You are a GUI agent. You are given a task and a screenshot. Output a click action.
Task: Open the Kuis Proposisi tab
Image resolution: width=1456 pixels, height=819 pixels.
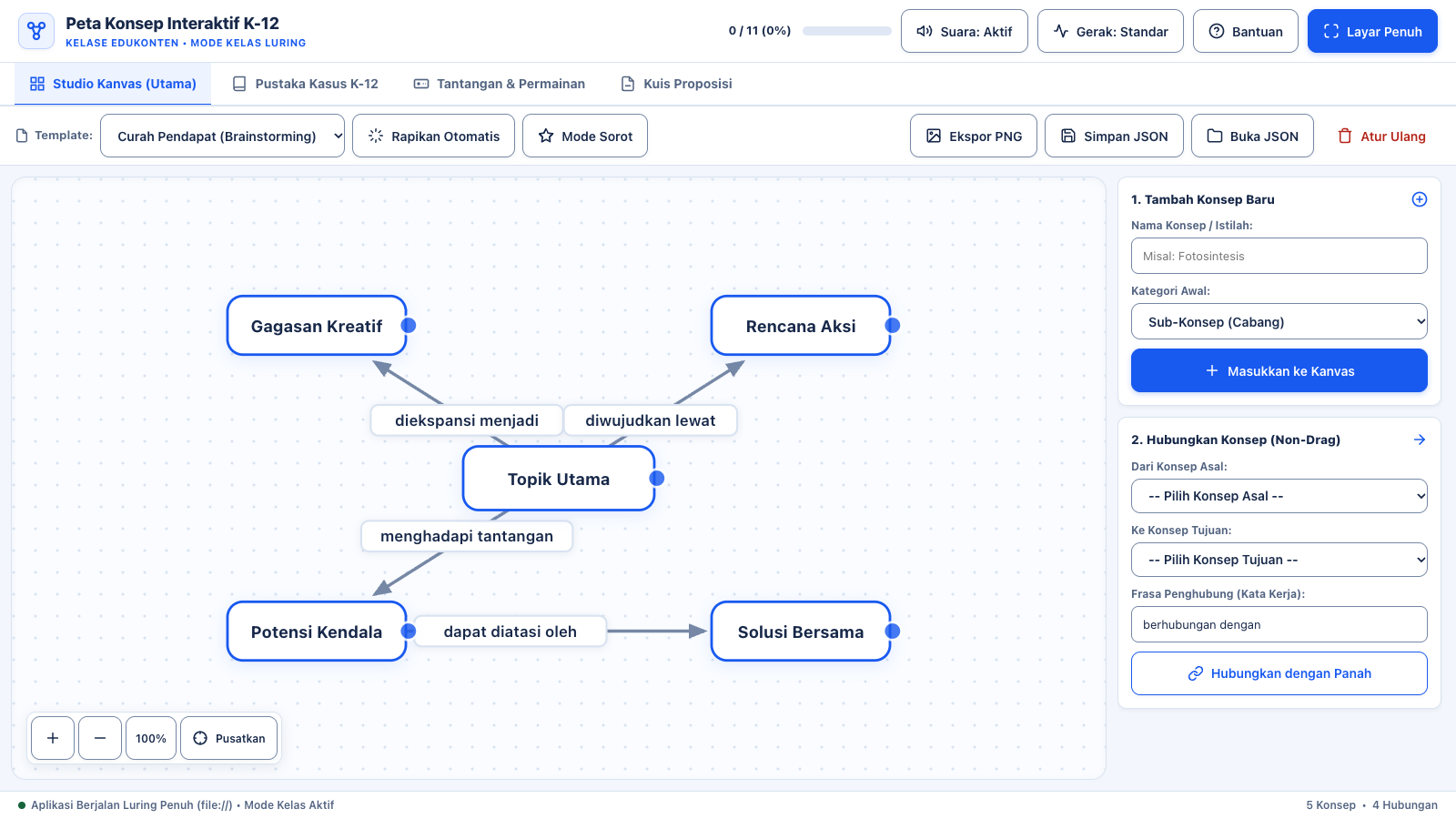676,84
